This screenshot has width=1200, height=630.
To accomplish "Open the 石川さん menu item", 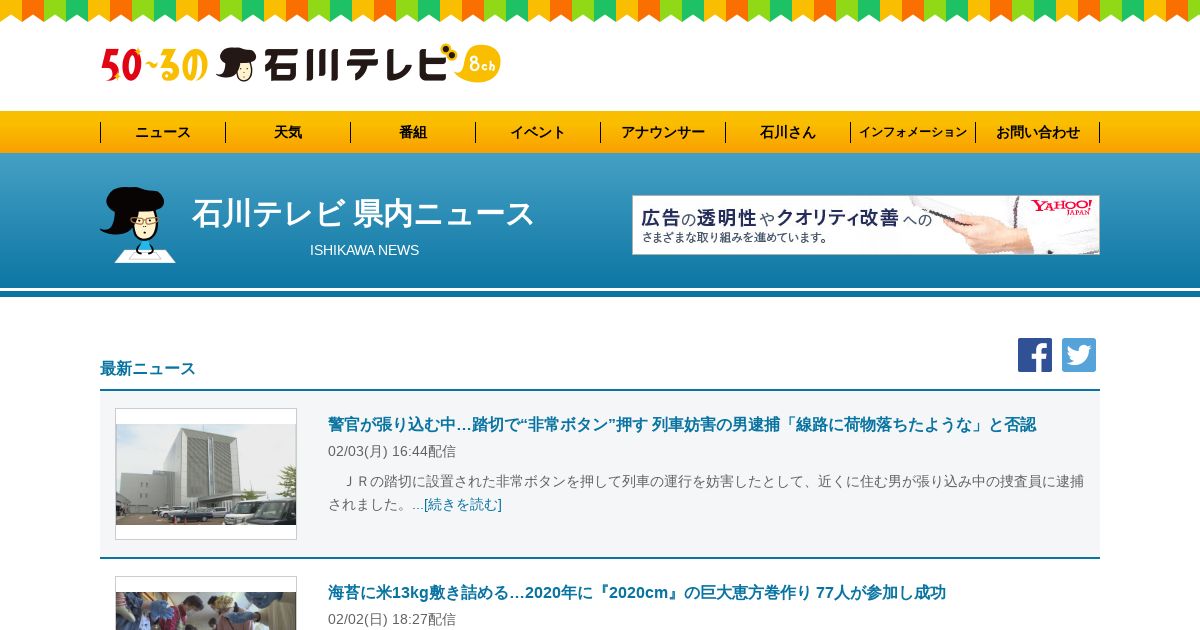I will tap(788, 132).
